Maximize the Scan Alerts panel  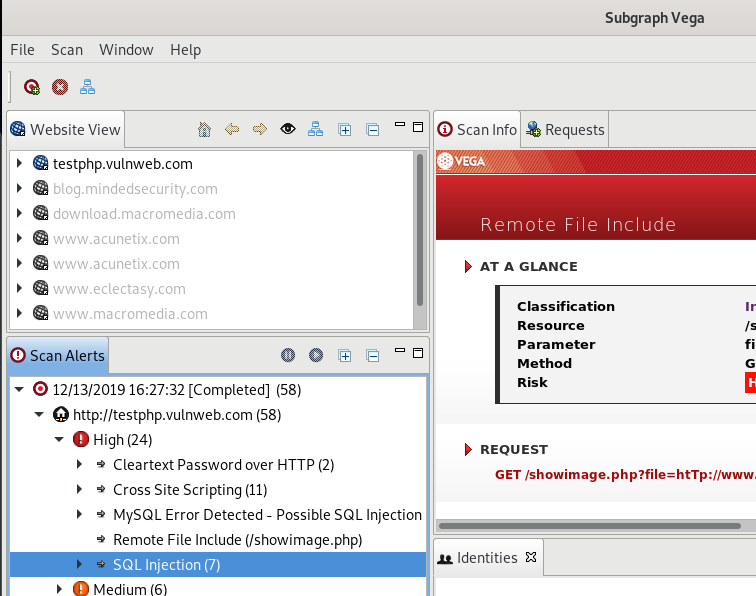point(418,353)
